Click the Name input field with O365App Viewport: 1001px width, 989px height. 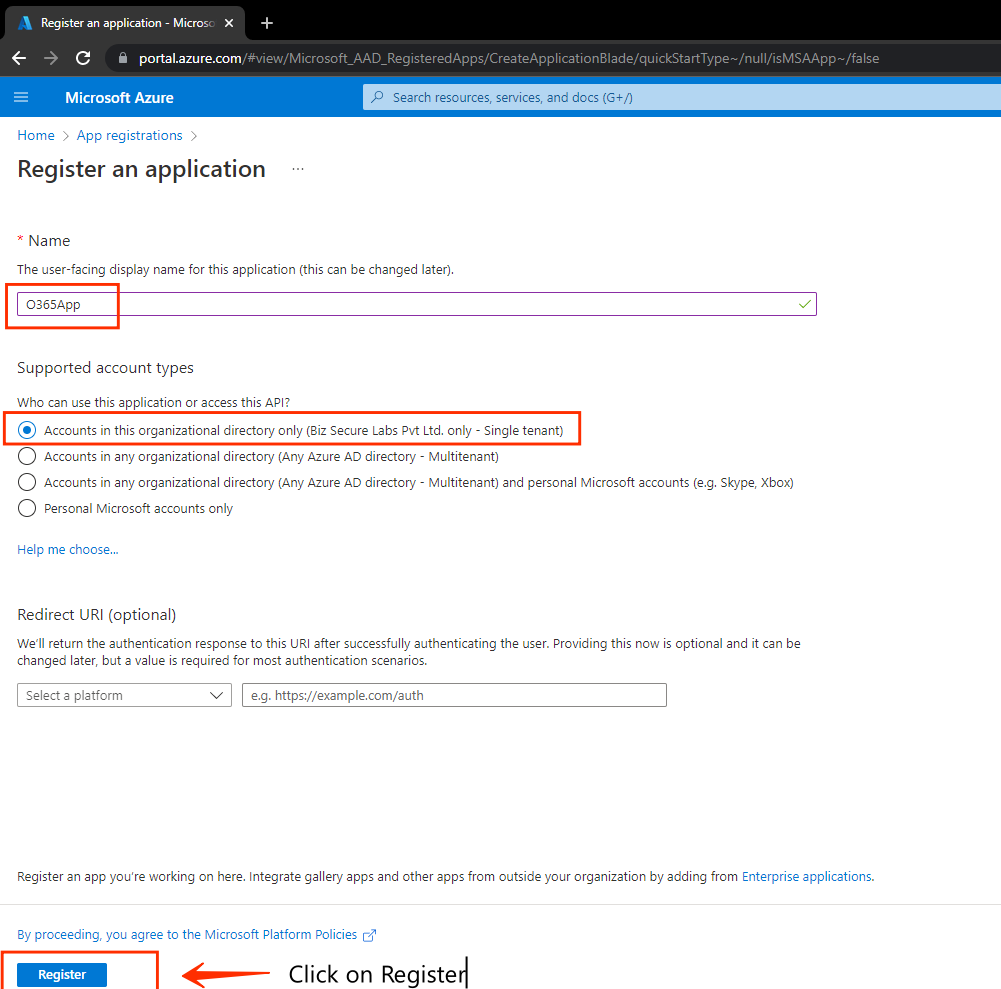tap(416, 304)
